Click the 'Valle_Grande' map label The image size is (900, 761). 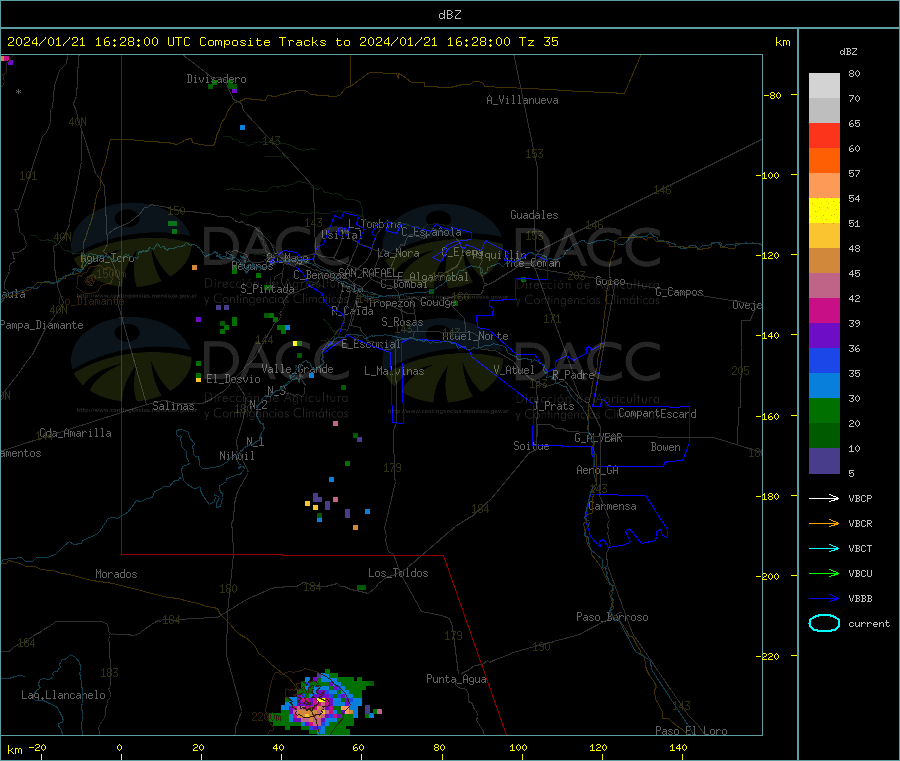tap(297, 369)
